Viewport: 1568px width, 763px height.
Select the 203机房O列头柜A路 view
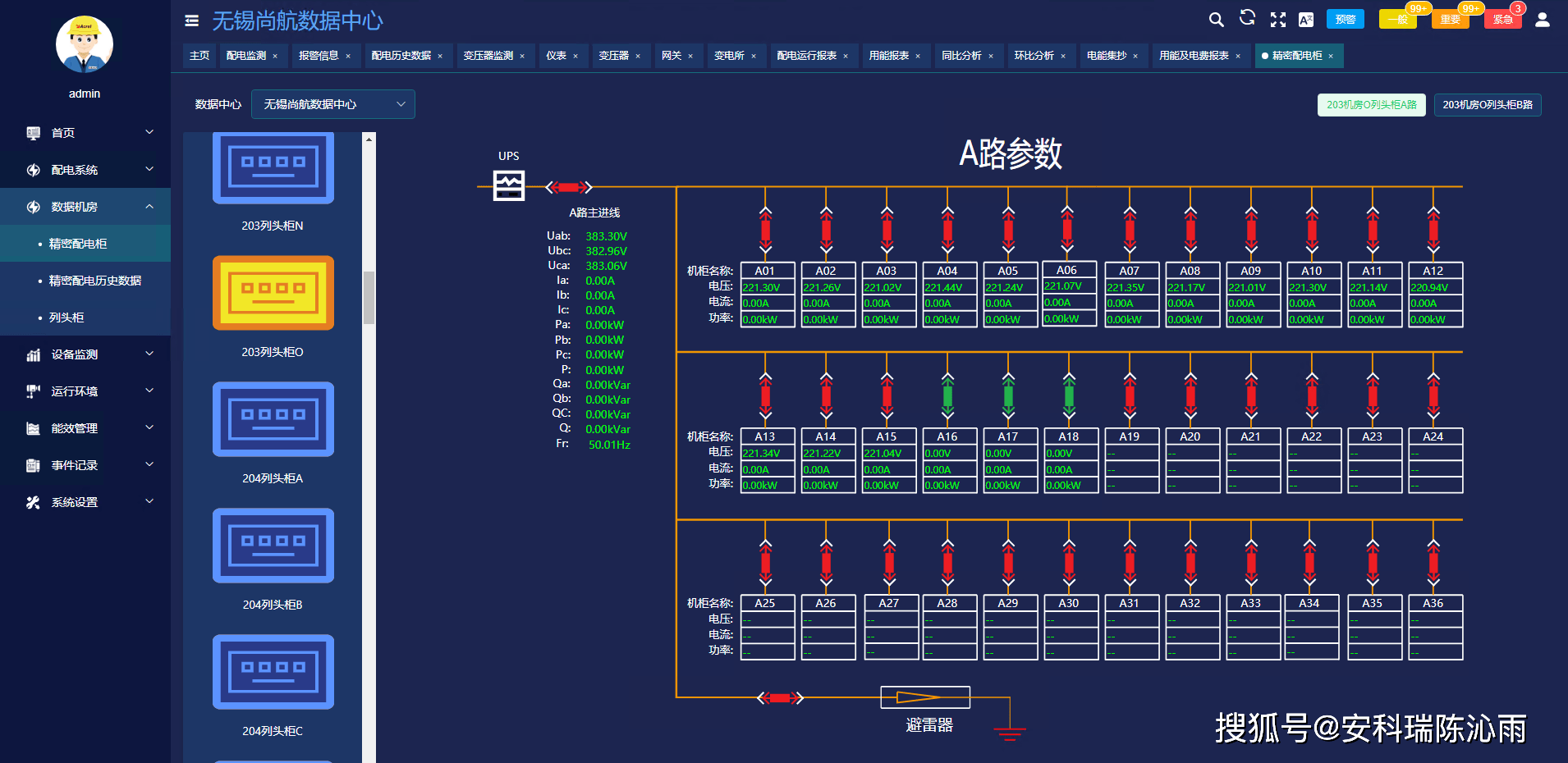click(1371, 105)
